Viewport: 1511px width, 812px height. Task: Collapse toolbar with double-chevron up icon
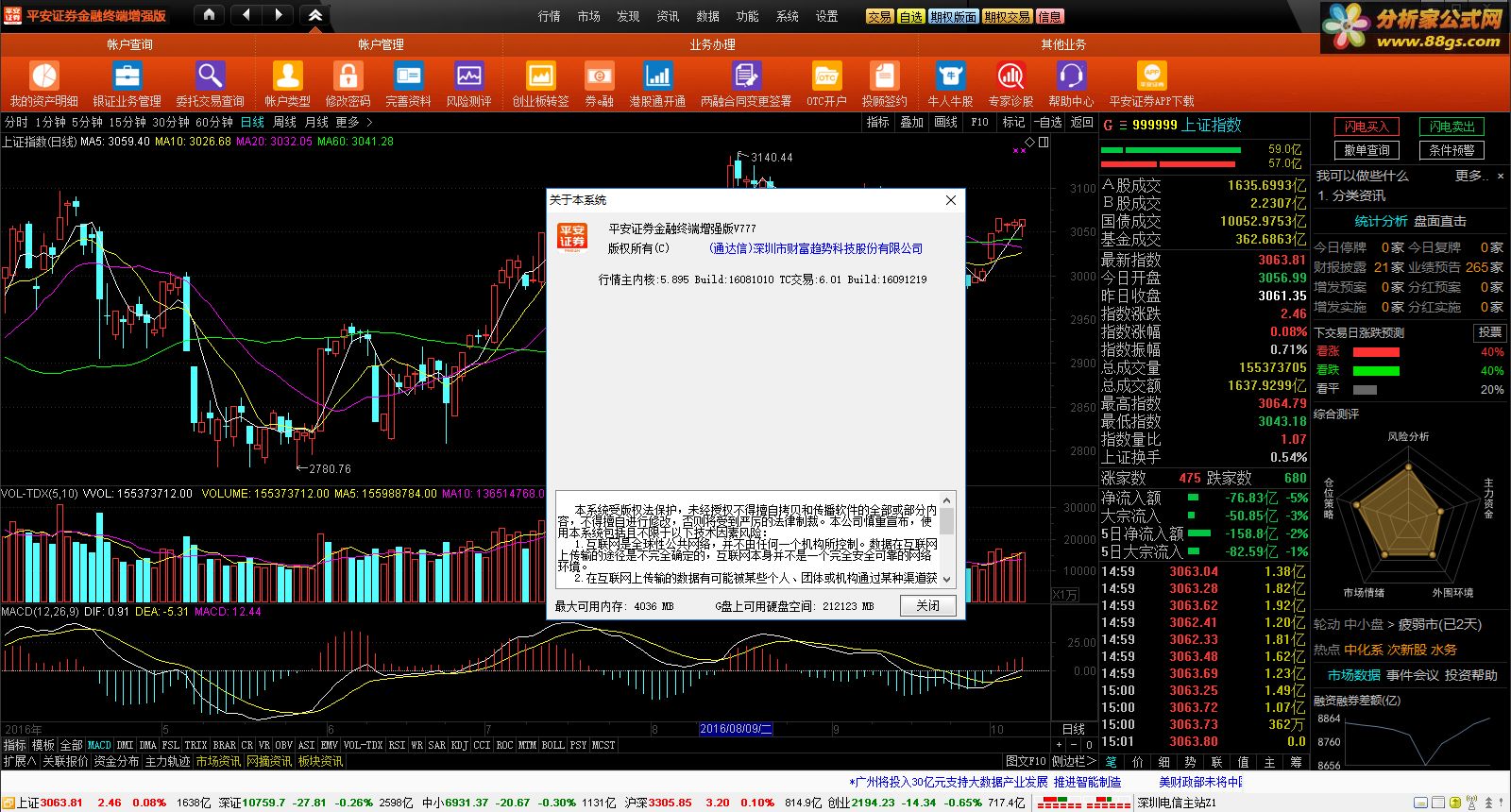click(x=315, y=14)
